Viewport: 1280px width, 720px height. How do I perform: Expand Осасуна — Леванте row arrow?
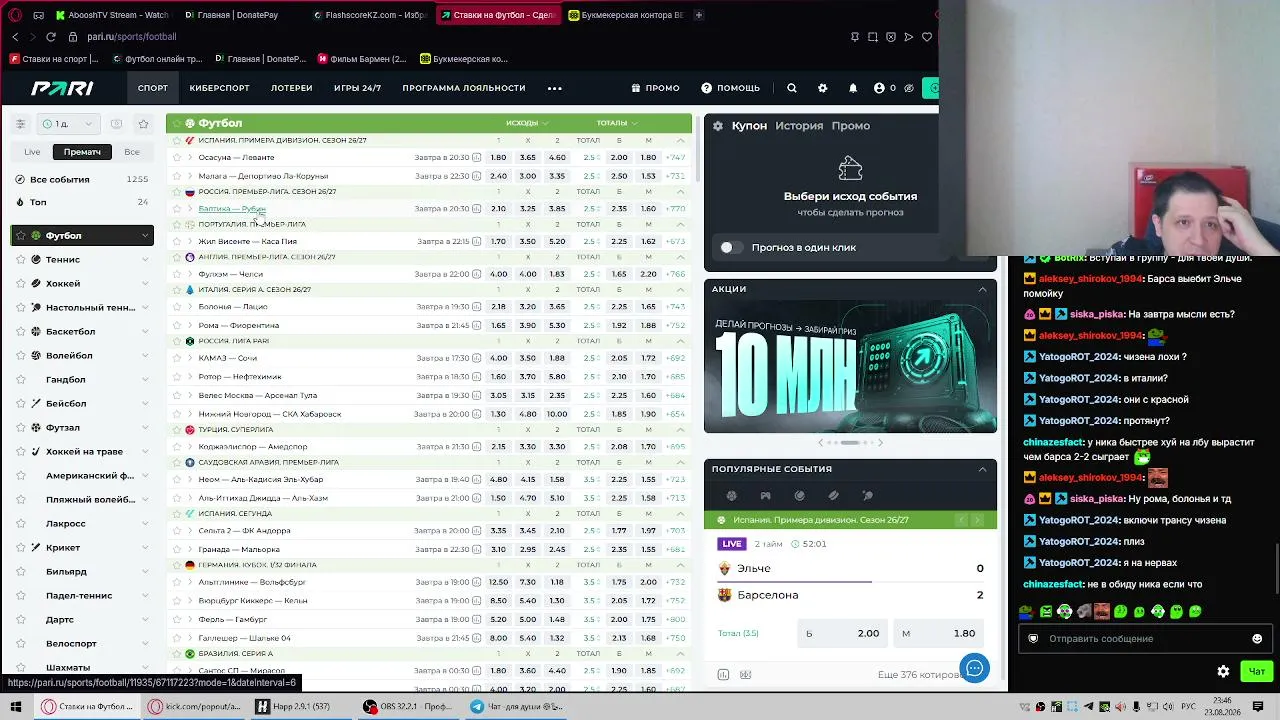point(190,158)
